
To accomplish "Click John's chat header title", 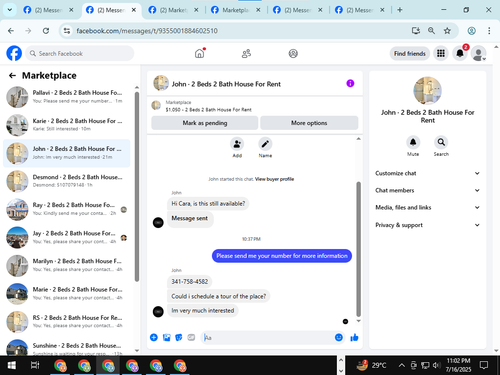I will (226, 84).
